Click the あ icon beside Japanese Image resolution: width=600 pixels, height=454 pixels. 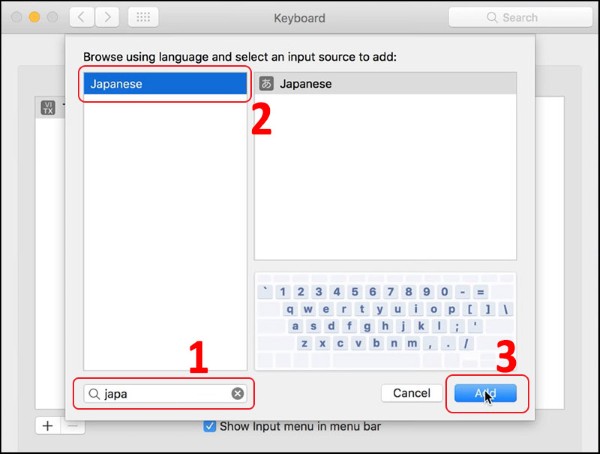[266, 84]
